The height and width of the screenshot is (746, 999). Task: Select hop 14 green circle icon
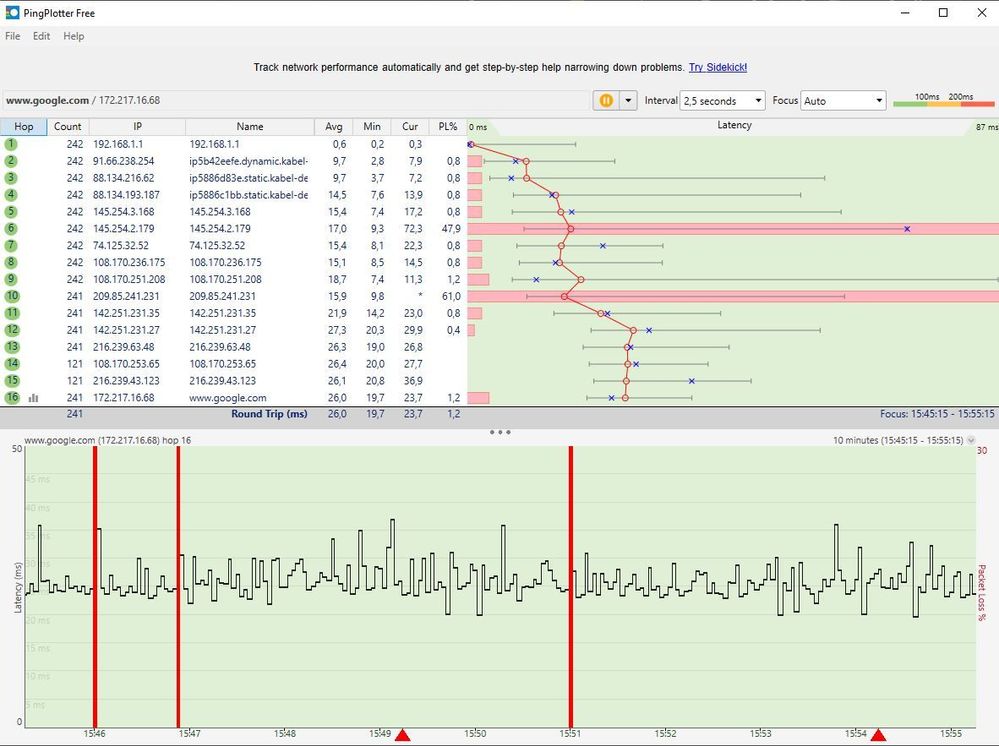(x=11, y=364)
